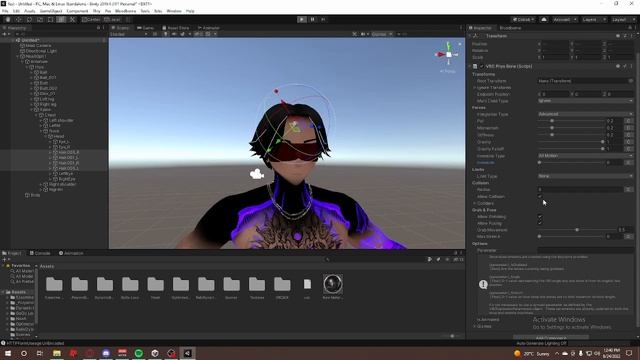
Task: Toggle VRC Phys Bone component enabled checkbox
Action: click(x=482, y=66)
